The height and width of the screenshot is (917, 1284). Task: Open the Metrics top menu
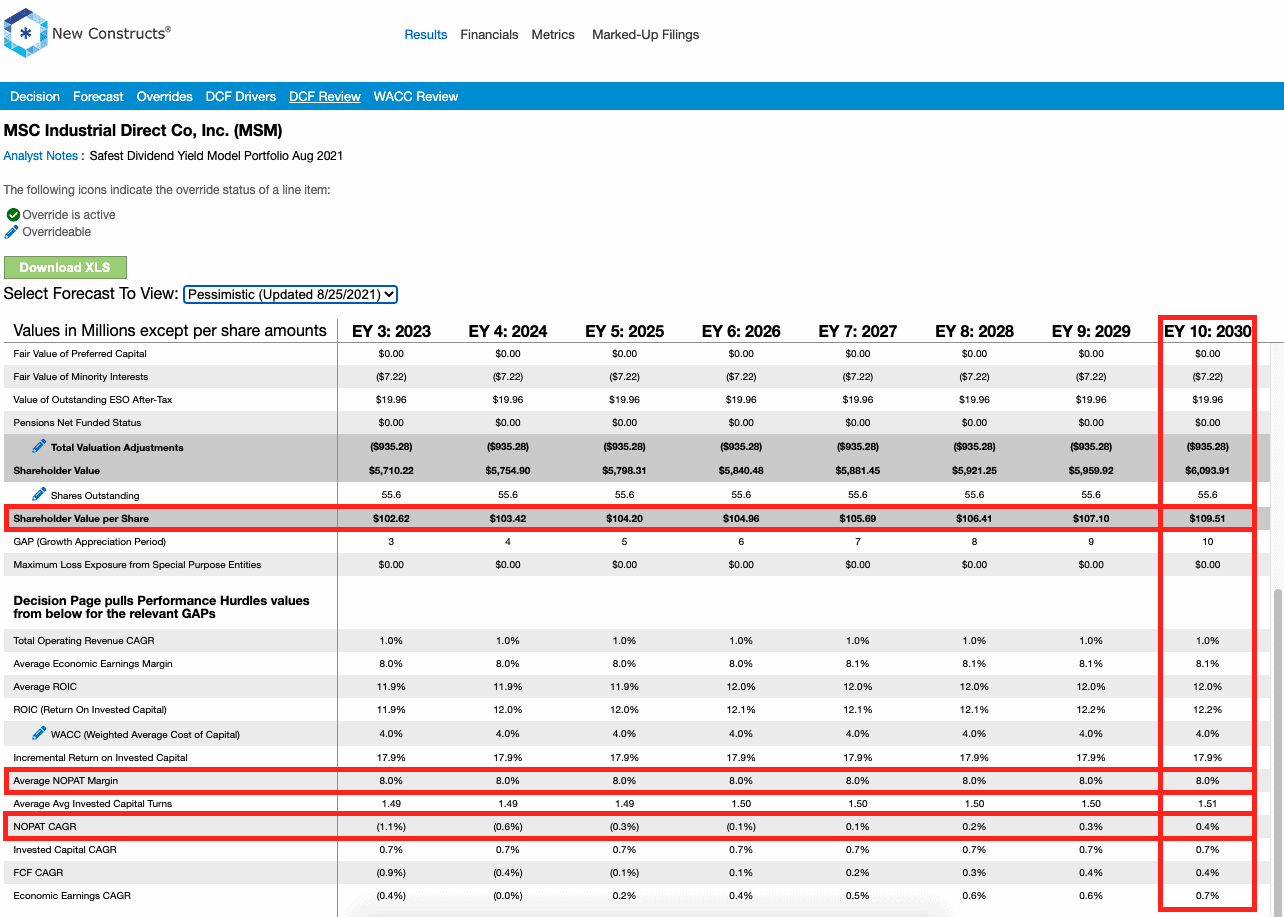pos(553,34)
